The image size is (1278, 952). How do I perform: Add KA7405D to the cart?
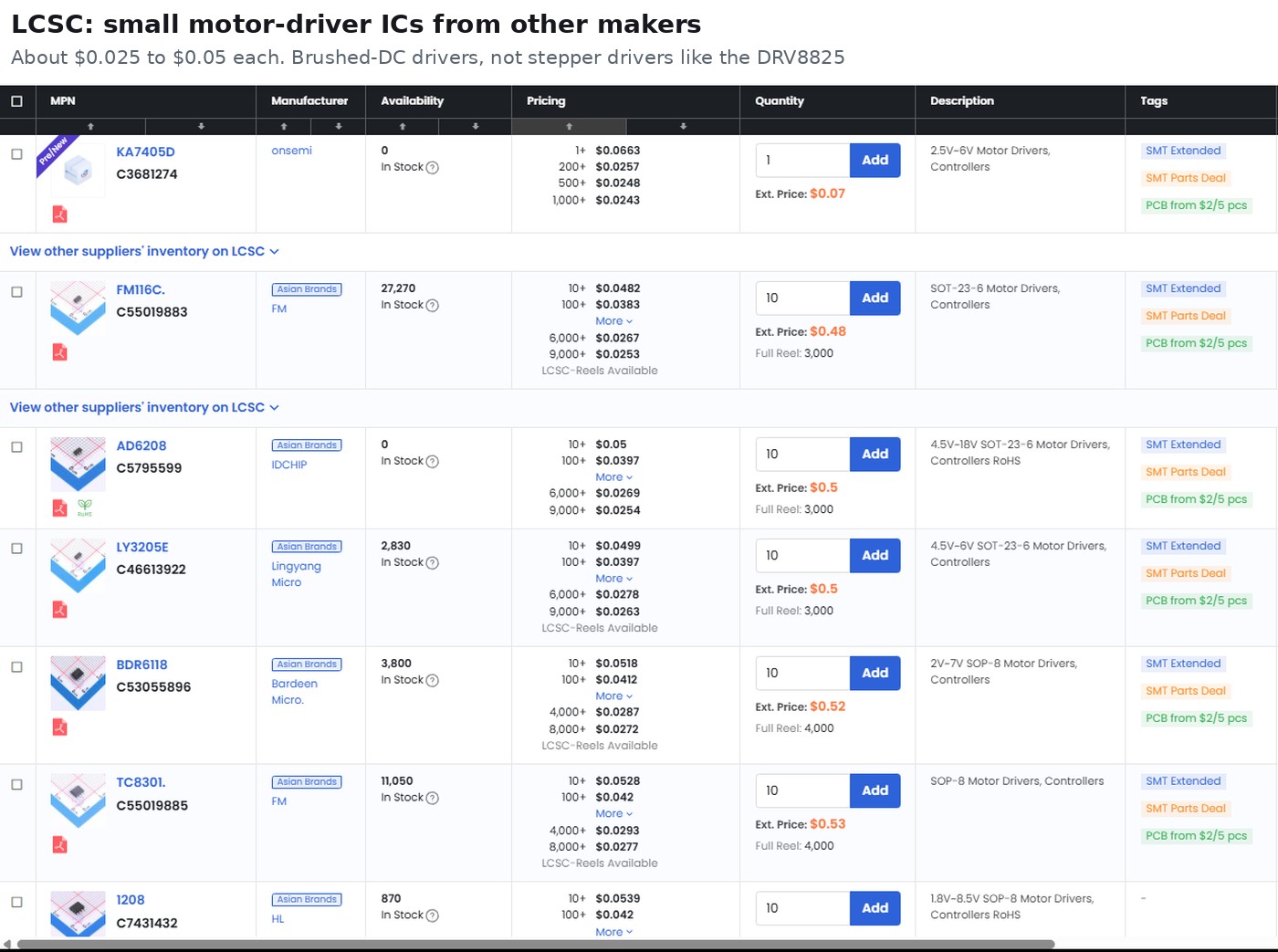coord(875,161)
